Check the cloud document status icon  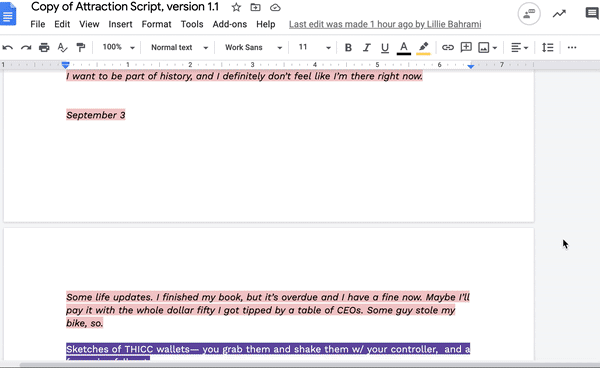pyautogui.click(x=275, y=7)
